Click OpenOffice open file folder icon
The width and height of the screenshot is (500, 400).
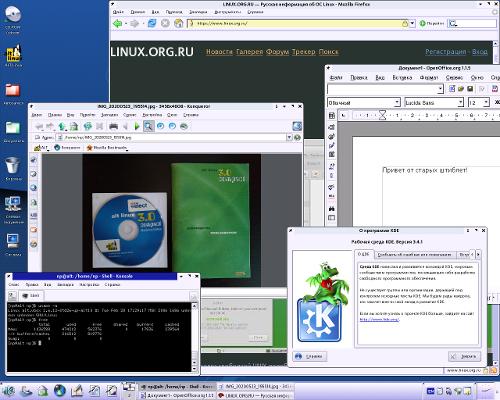point(461,89)
